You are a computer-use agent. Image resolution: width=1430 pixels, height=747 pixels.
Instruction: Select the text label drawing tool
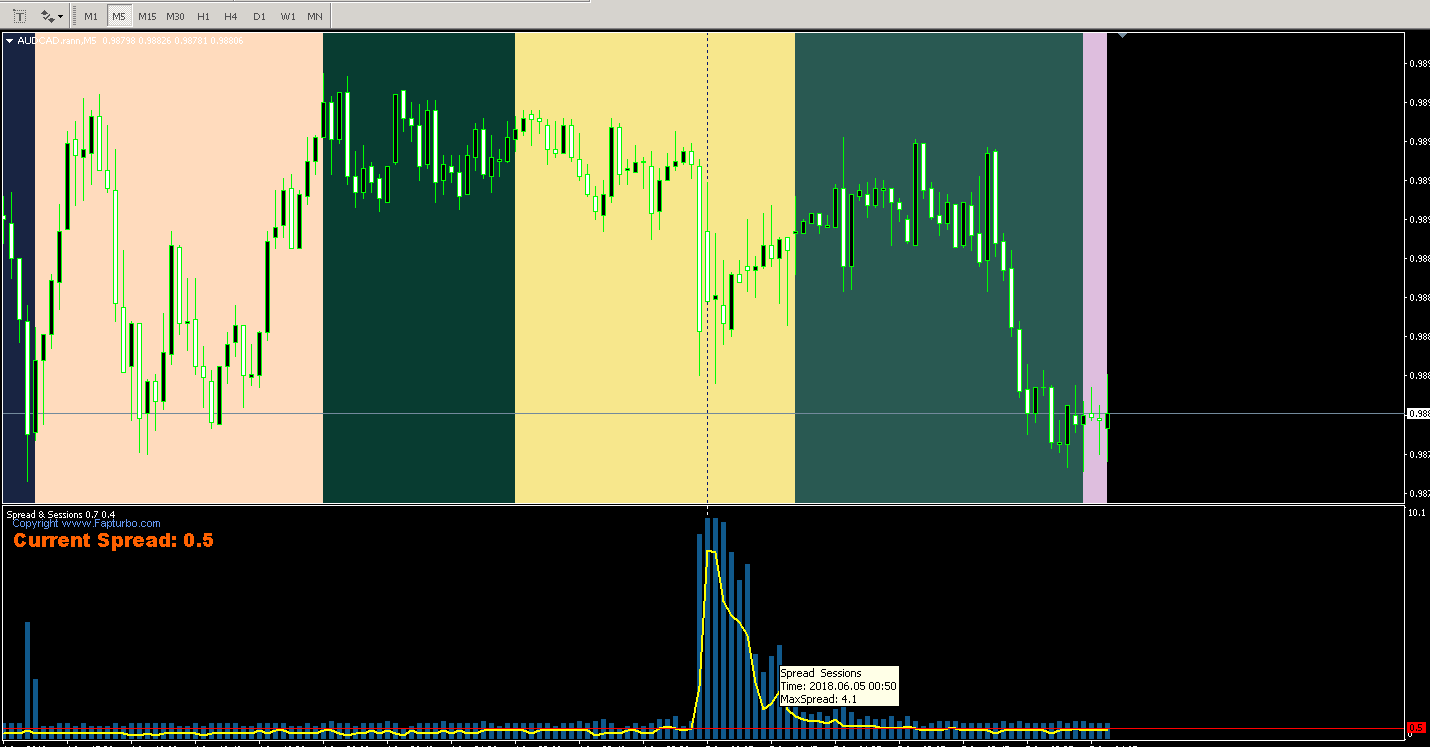[x=19, y=16]
